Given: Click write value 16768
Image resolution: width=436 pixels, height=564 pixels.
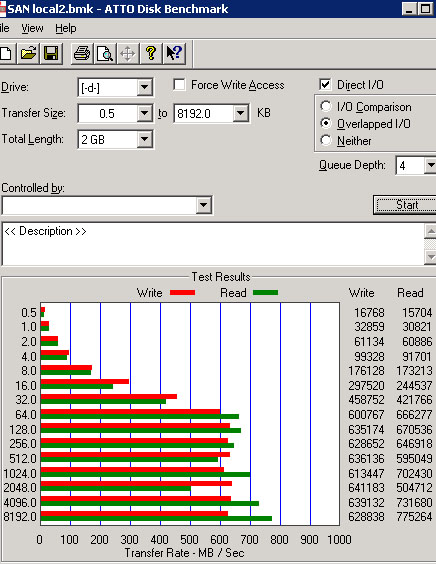Looking at the screenshot, I should pos(369,313).
